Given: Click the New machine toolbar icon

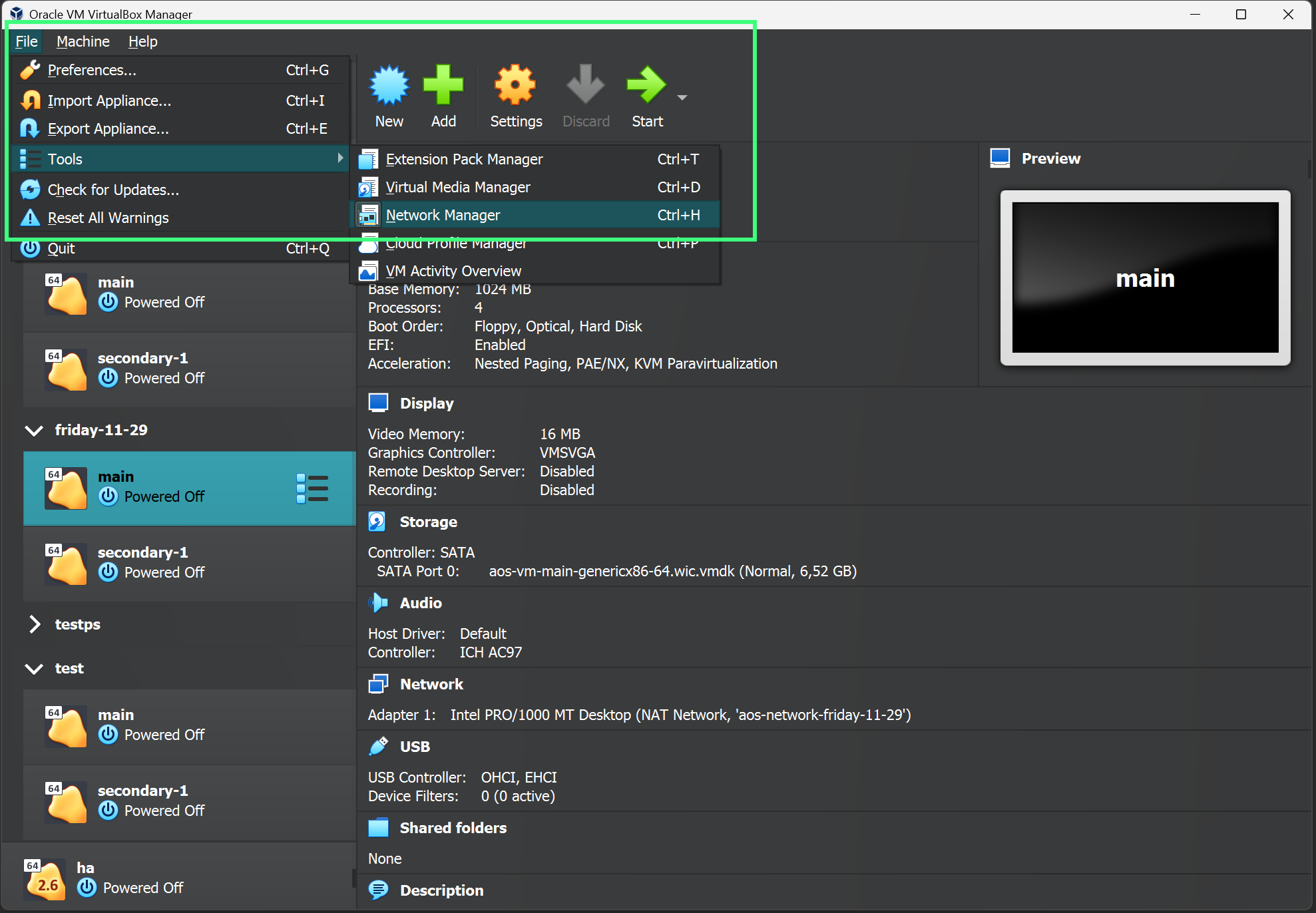Looking at the screenshot, I should pyautogui.click(x=389, y=85).
